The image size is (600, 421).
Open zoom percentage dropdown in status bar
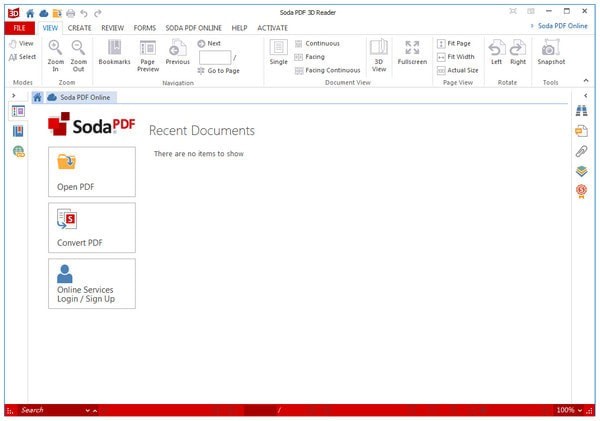click(580, 410)
